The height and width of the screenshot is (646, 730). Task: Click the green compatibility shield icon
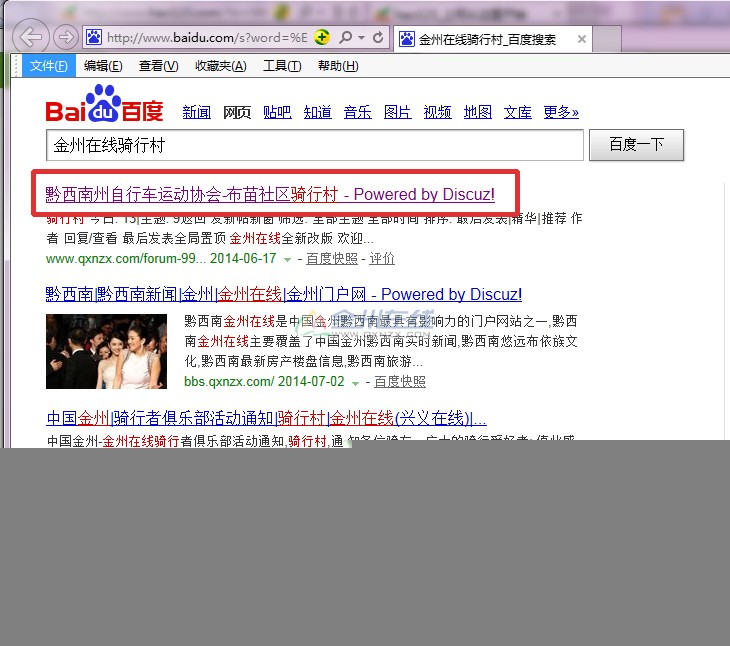[322, 37]
